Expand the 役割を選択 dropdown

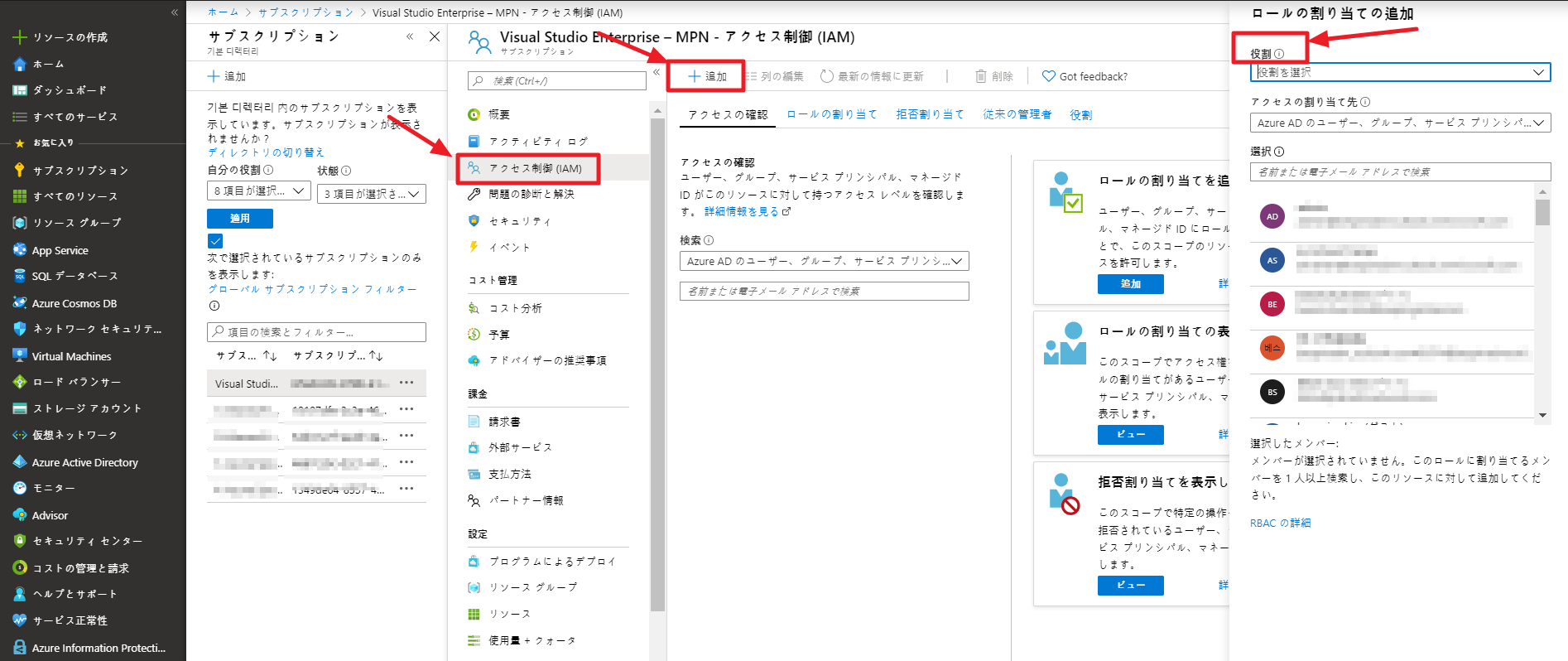point(1400,73)
